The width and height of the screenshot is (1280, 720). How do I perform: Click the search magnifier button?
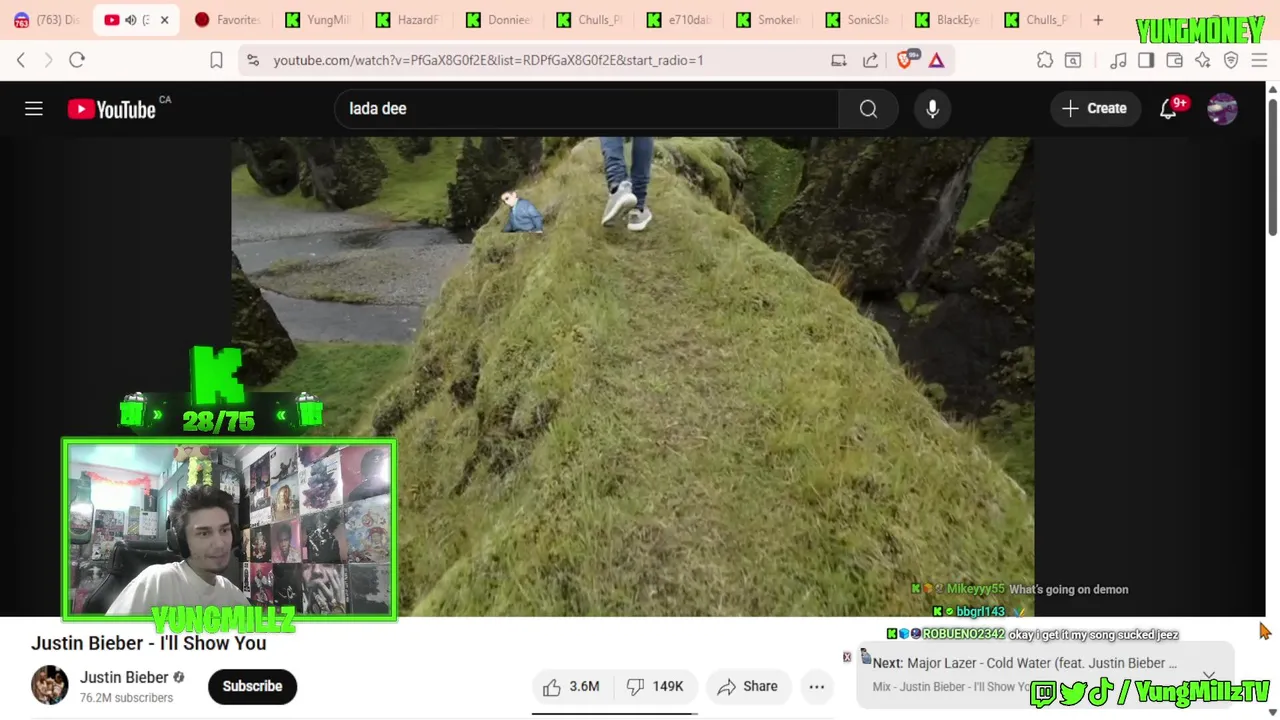click(868, 108)
